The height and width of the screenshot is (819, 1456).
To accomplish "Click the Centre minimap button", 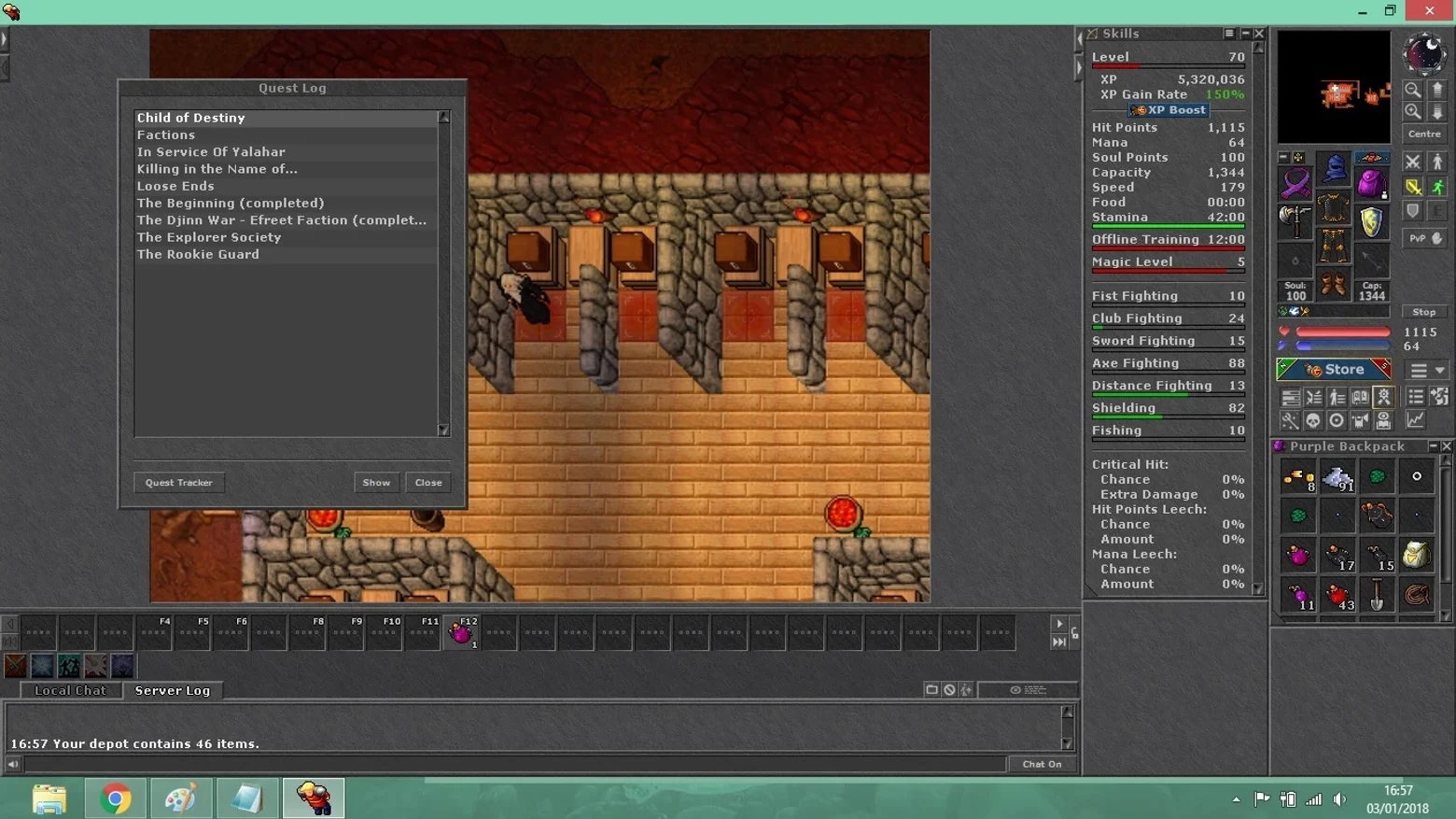I will click(1425, 134).
